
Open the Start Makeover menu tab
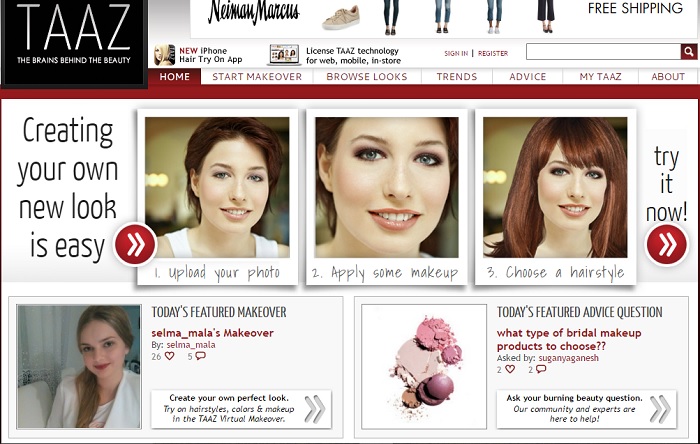(x=257, y=77)
